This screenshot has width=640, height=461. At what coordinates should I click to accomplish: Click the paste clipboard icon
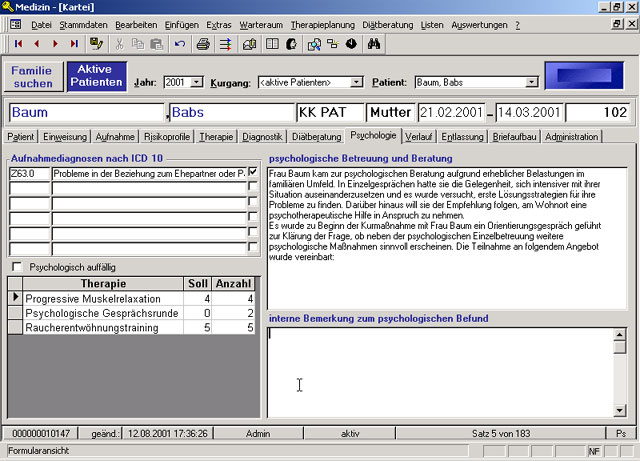tap(157, 44)
